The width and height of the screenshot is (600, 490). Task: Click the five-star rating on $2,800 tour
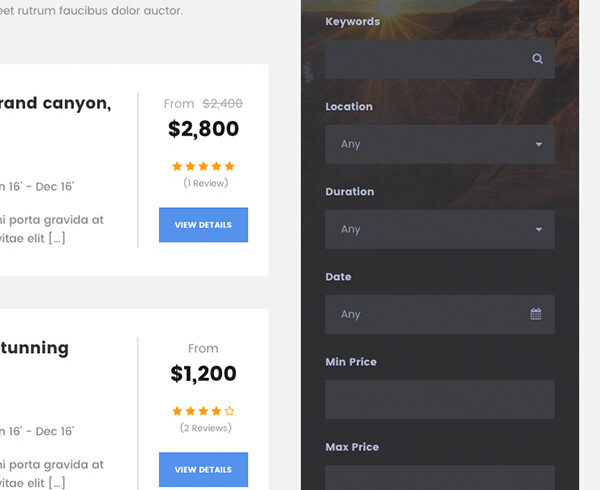coord(203,166)
